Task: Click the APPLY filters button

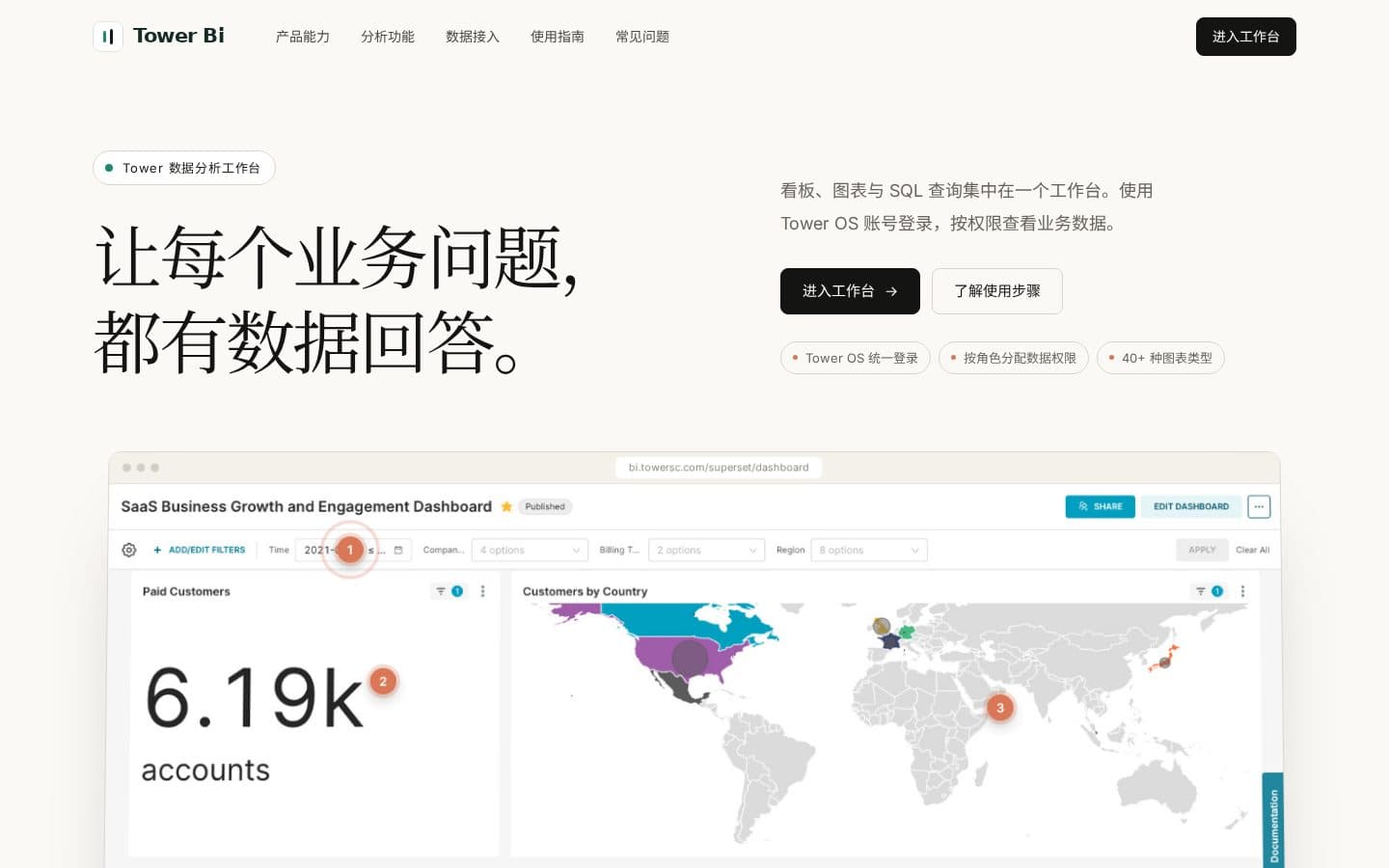Action: [x=1202, y=550]
